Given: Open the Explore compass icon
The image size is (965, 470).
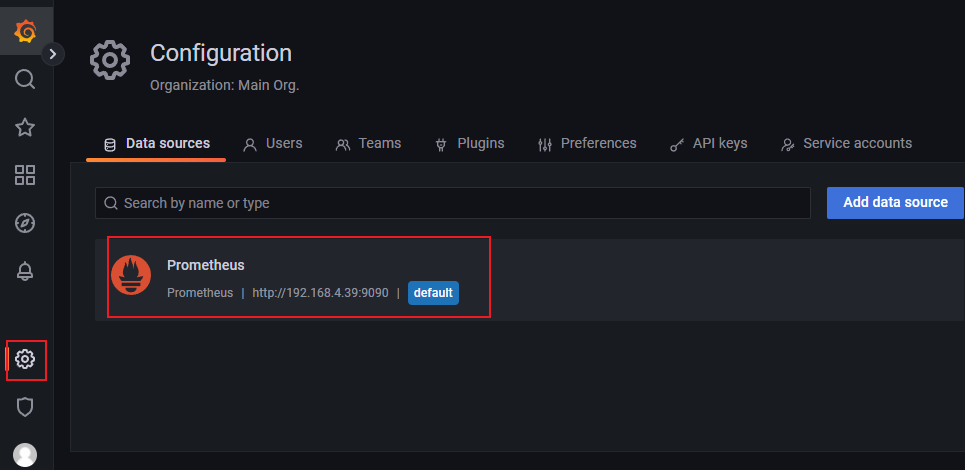Looking at the screenshot, I should coord(25,223).
